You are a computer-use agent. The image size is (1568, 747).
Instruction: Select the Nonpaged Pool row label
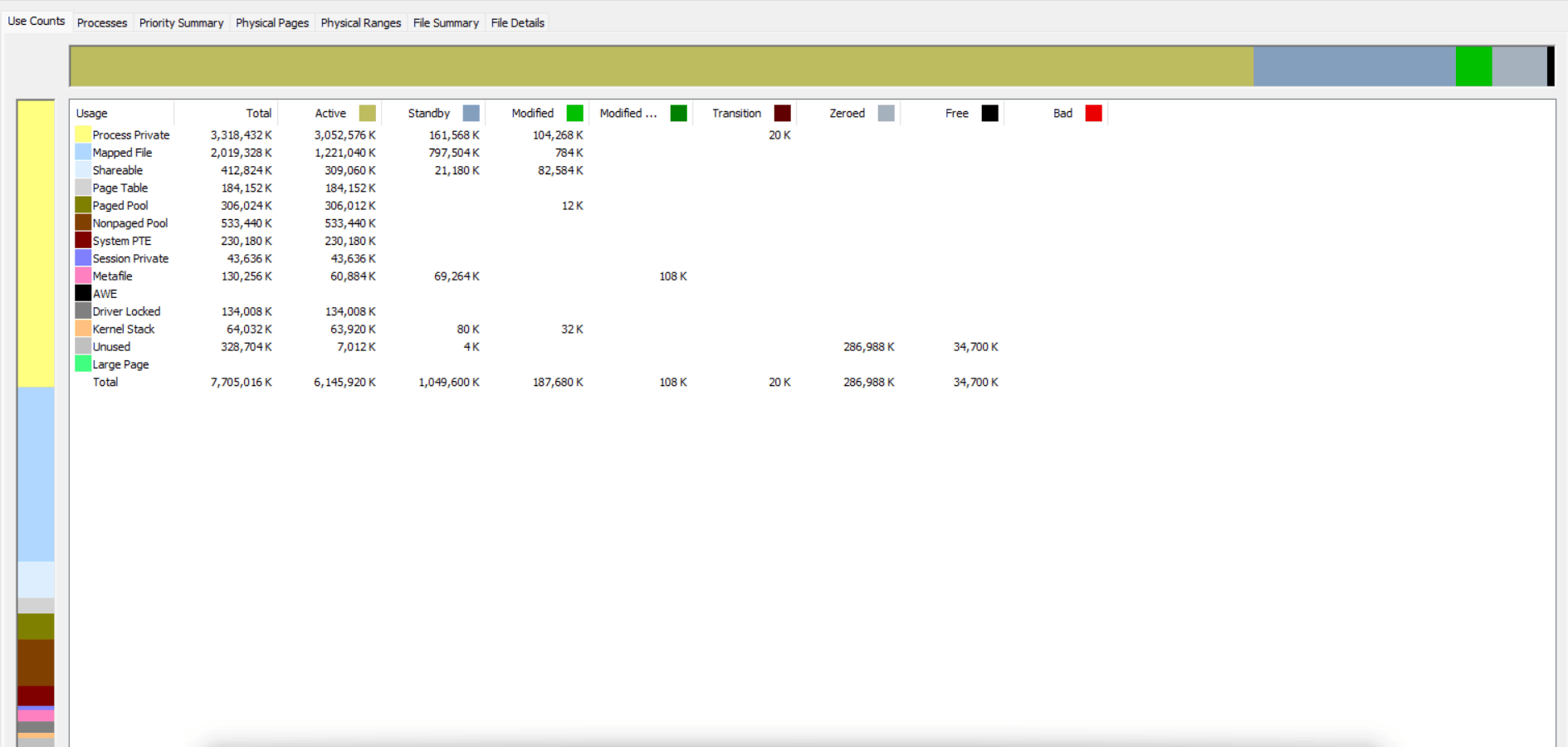coord(130,223)
